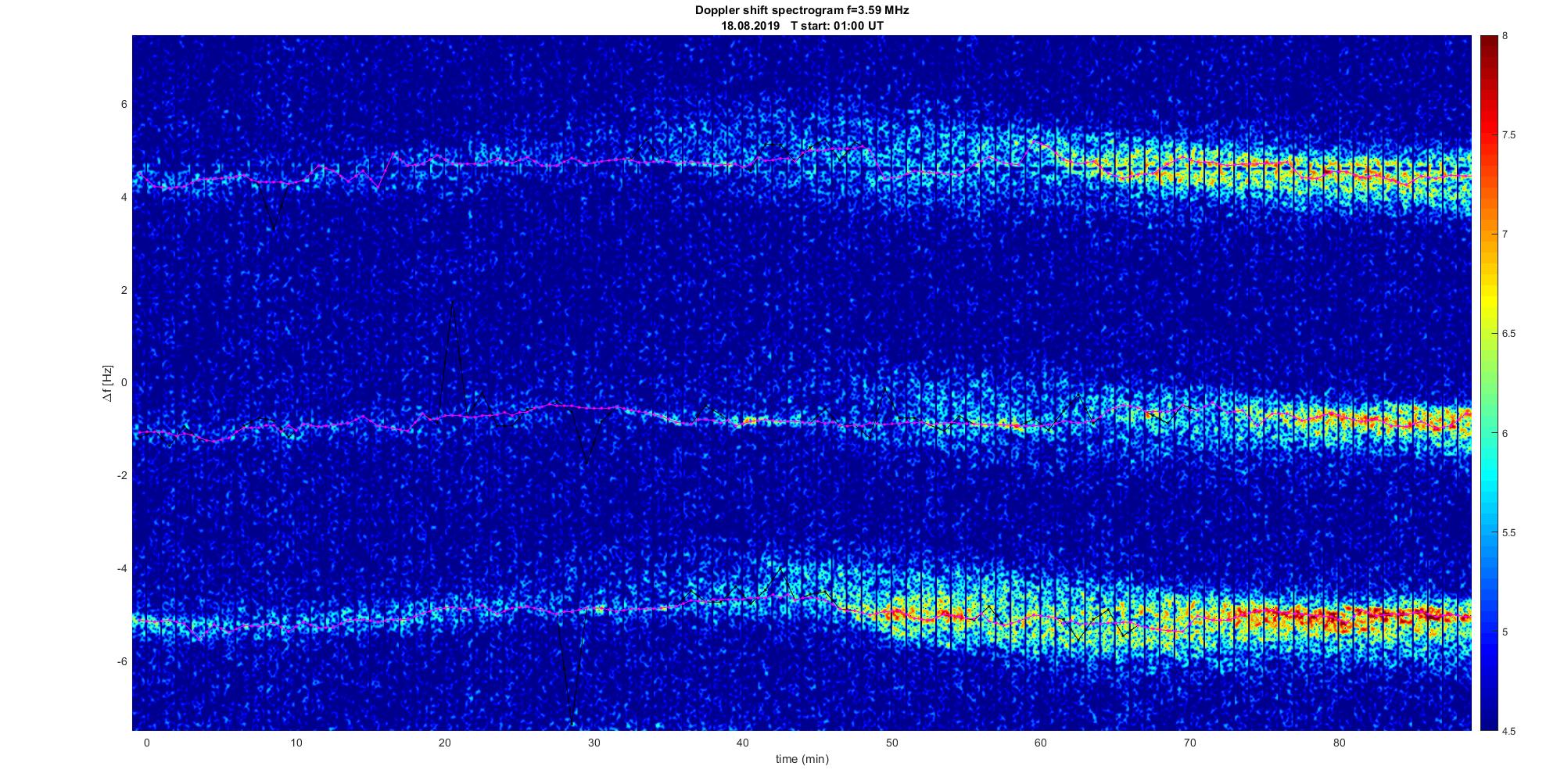Click the colorbar label "8"
Viewport: 1564px width, 784px height.
point(1505,36)
